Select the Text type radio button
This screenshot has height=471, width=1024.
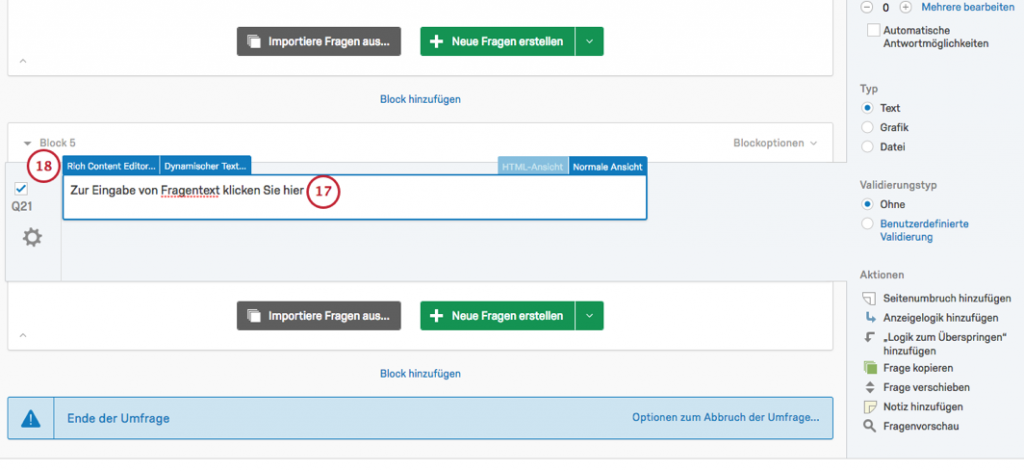click(x=868, y=108)
